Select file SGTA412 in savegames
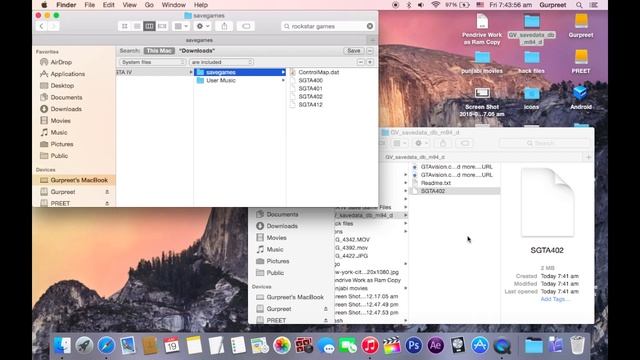Viewport: 640px width, 360px height. click(310, 105)
